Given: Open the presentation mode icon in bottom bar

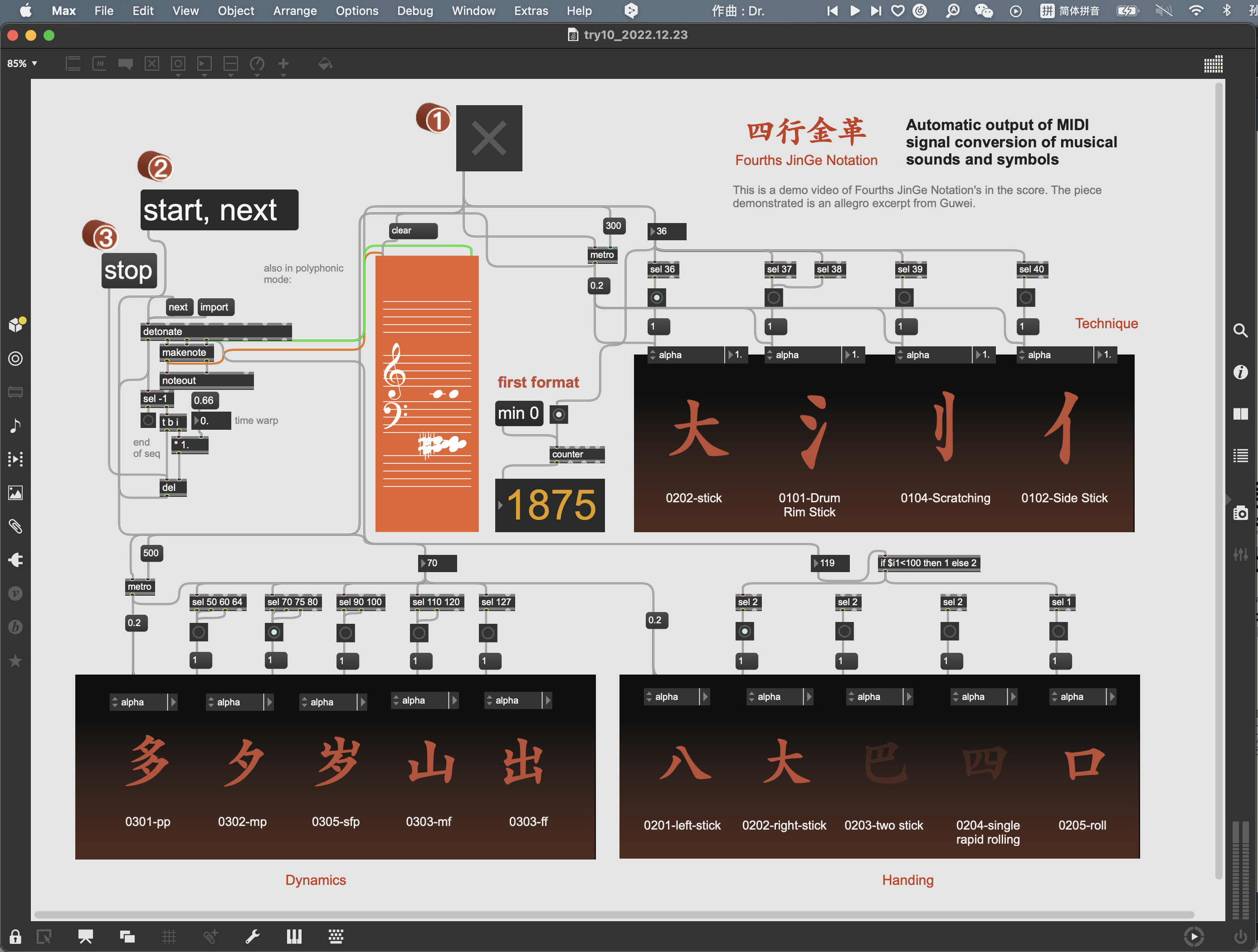Looking at the screenshot, I should tap(85, 936).
